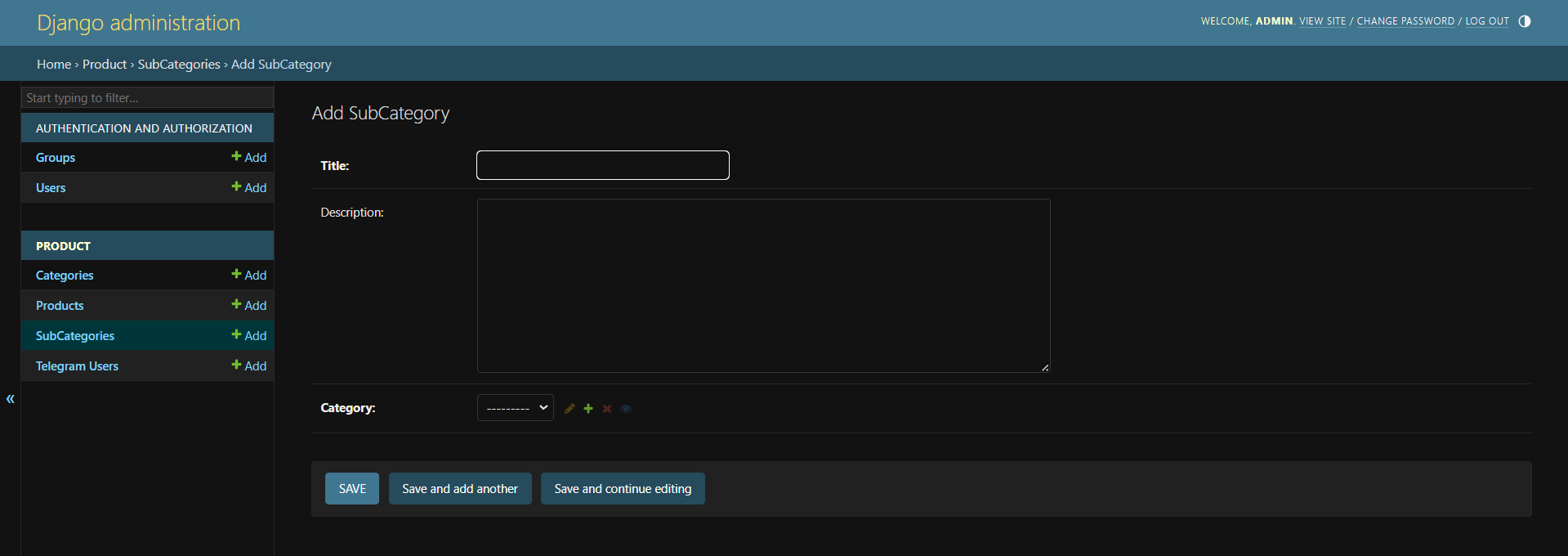Image resolution: width=1568 pixels, height=556 pixels.
Task: Open Users in the sidebar
Action: tap(51, 188)
